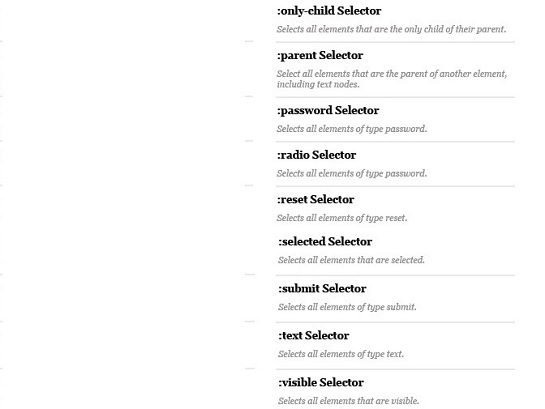The height and width of the screenshot is (409, 545).
Task: Click the divider line above :parent Selector
Action: [x=396, y=42]
